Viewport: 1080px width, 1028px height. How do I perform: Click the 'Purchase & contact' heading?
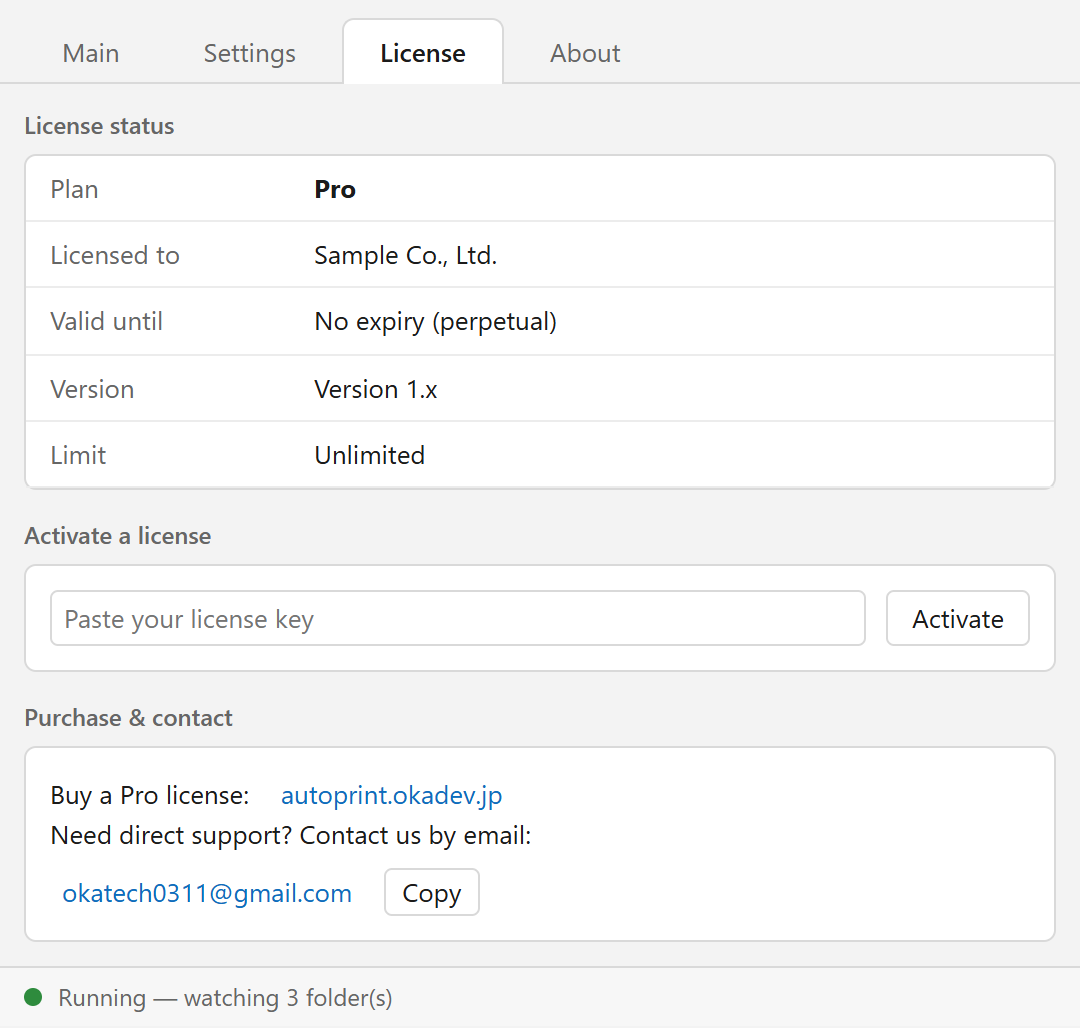click(x=129, y=718)
